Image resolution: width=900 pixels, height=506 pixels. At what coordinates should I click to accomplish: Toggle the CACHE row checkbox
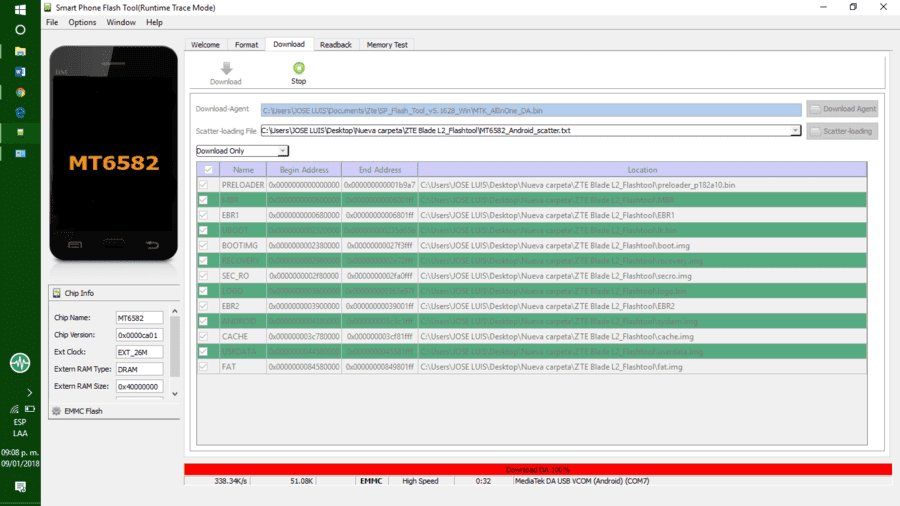pos(203,336)
